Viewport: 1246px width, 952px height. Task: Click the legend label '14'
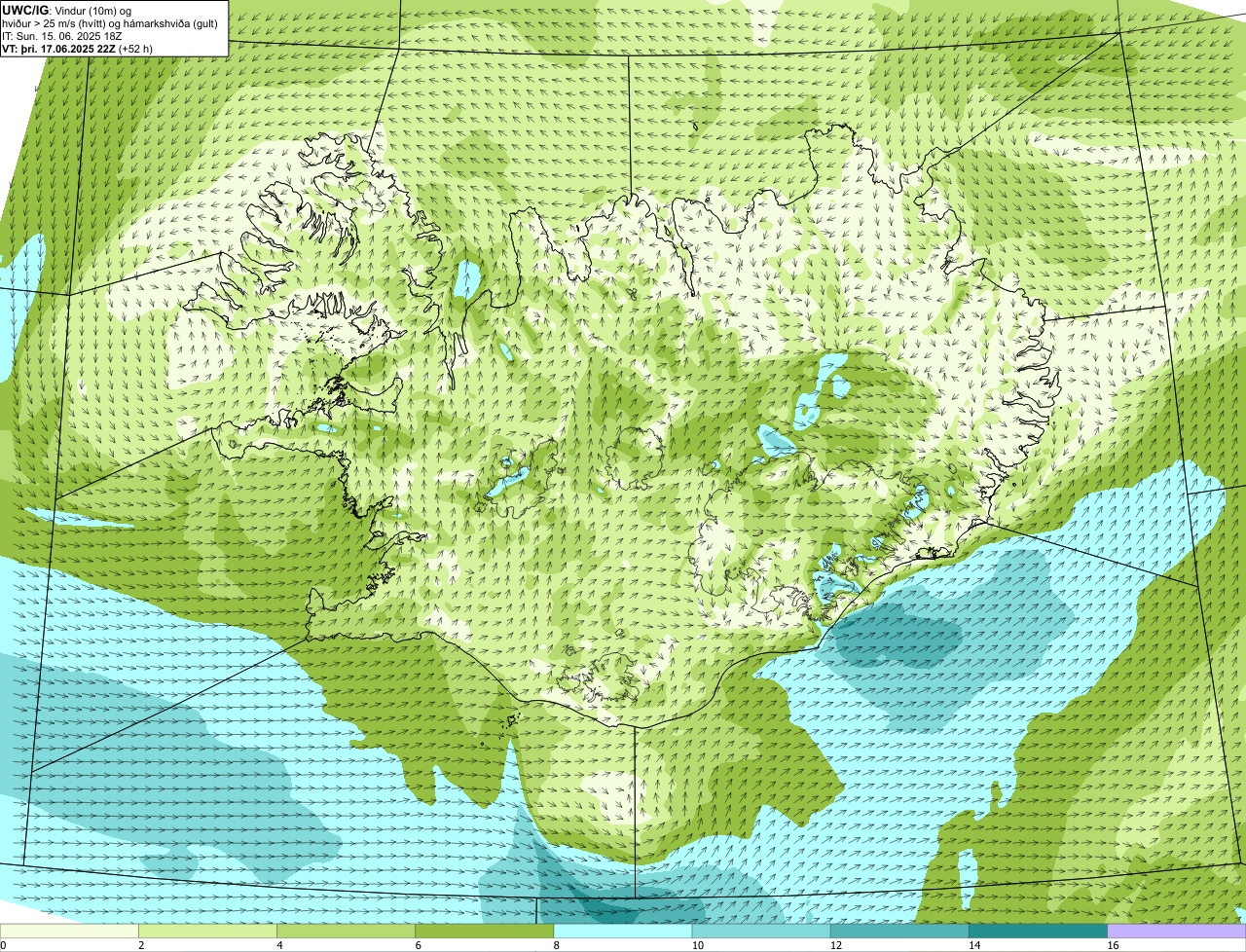click(x=973, y=945)
